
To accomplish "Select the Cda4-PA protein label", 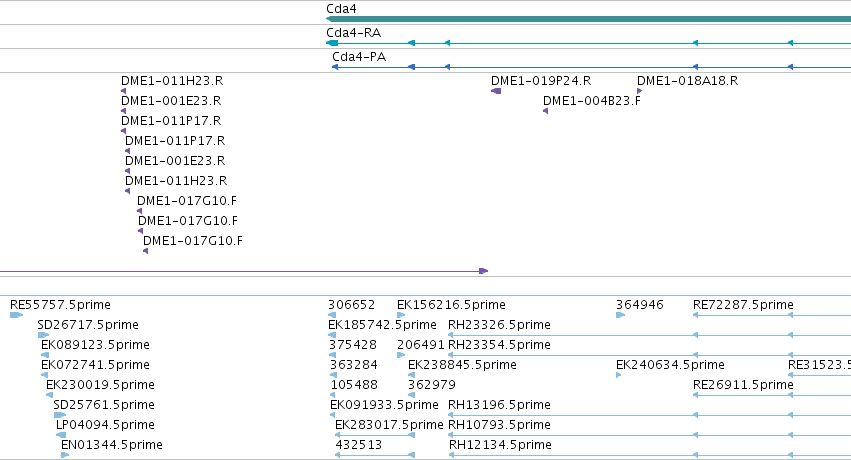I will coord(359,56).
